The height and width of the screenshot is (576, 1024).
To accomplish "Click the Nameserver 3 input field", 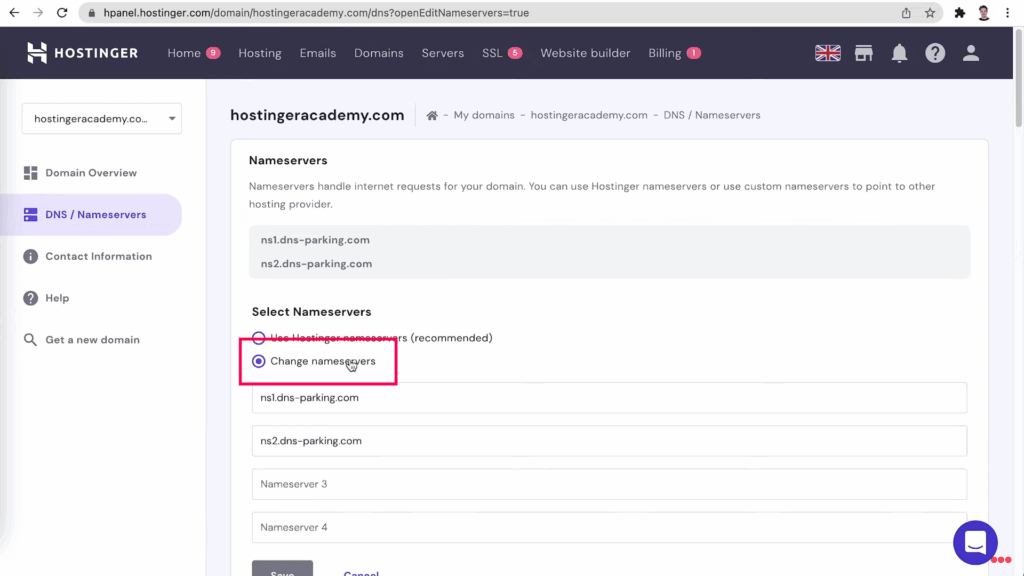I will (x=609, y=484).
